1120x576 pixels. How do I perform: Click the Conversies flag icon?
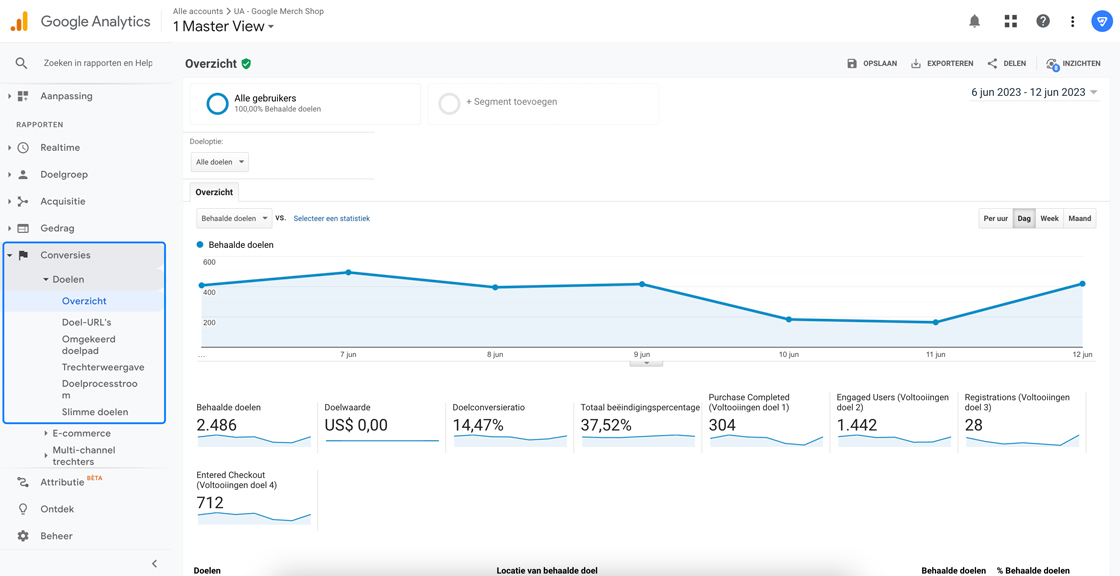(23, 255)
